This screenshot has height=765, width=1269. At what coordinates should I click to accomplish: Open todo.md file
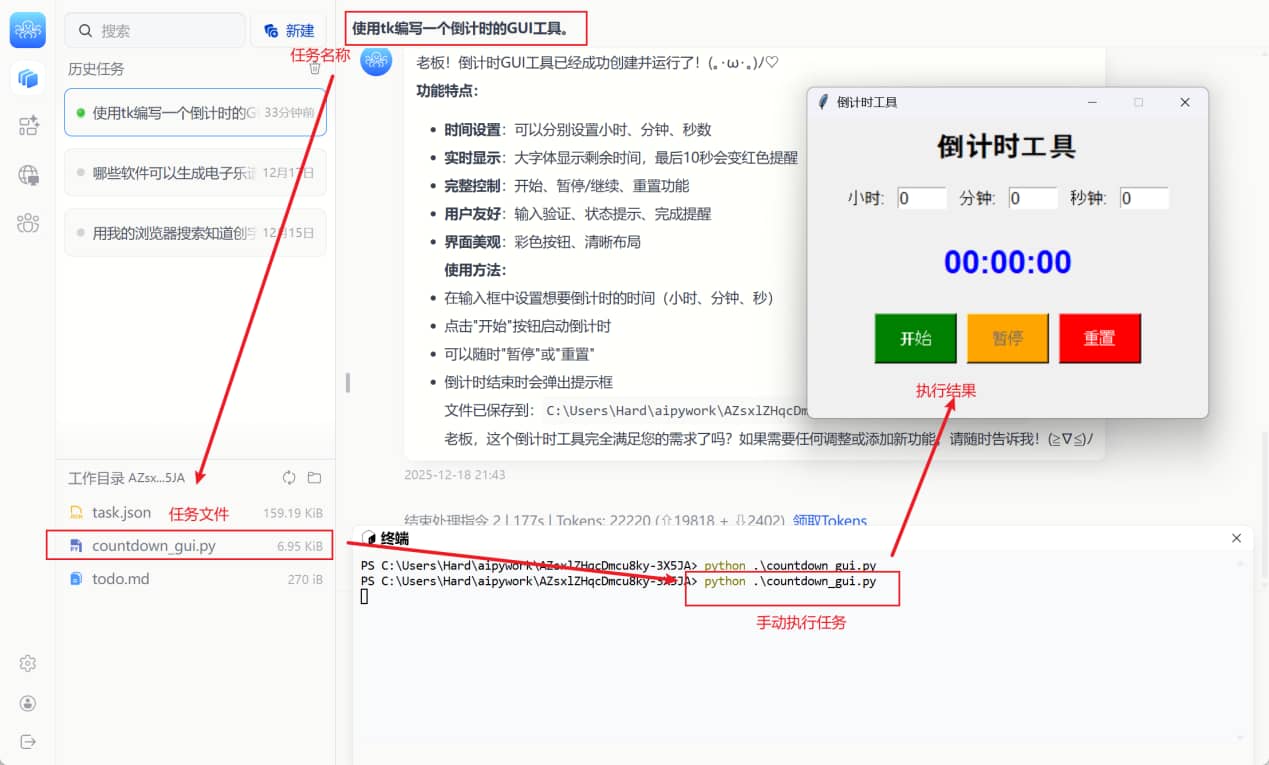click(195, 579)
